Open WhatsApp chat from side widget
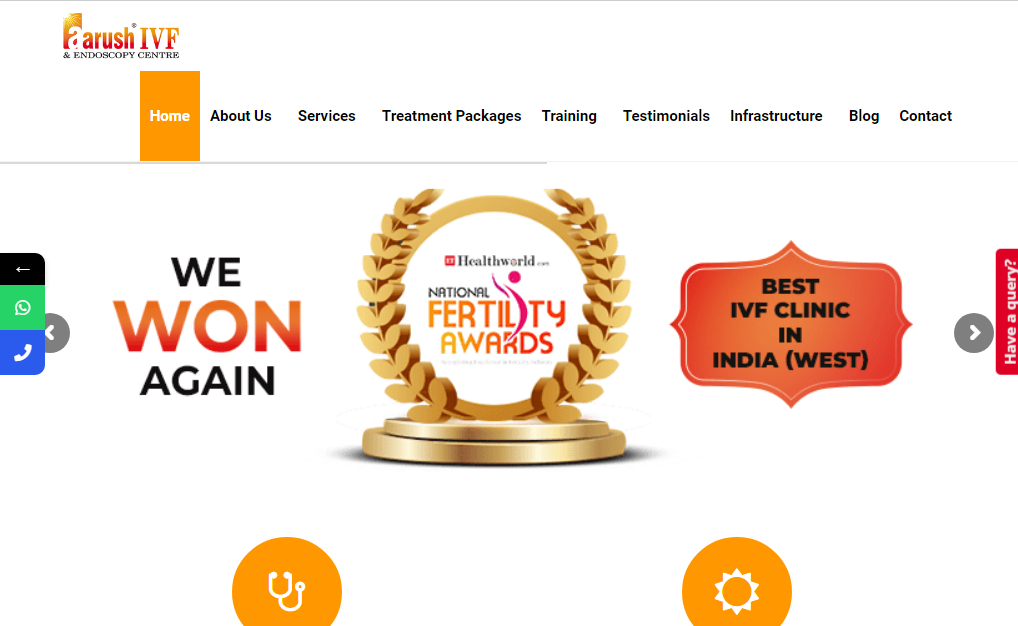1018x626 pixels. coord(23,308)
